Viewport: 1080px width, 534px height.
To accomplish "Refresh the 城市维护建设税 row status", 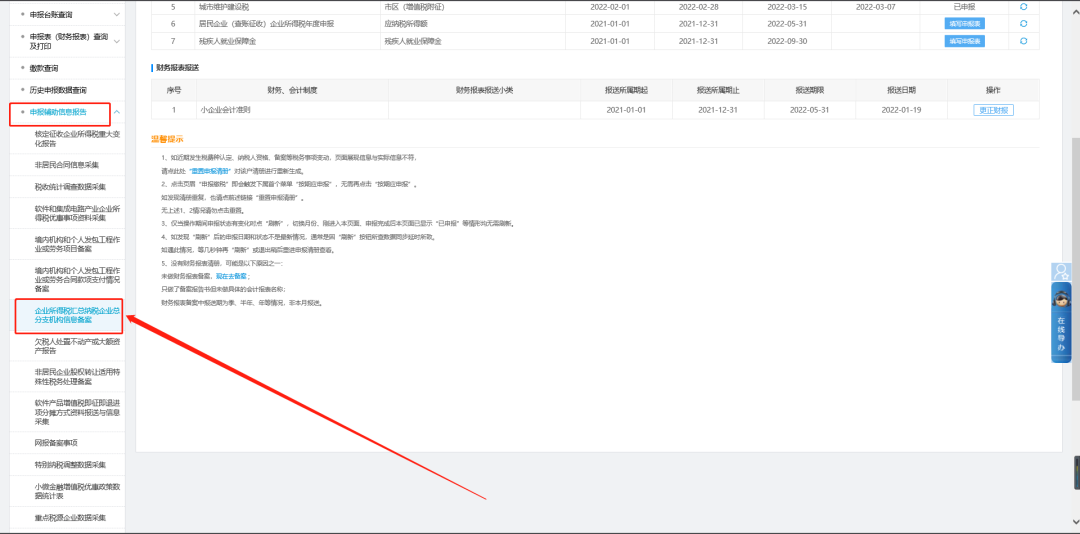I will coord(1024,6).
